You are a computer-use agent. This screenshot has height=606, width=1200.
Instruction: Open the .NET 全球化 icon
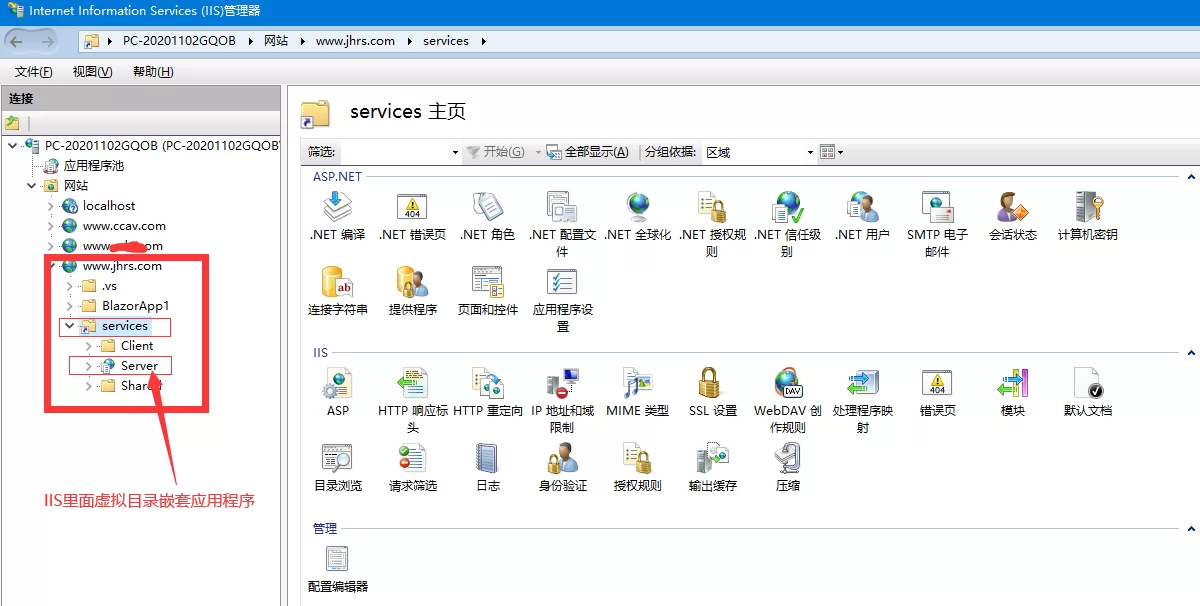[x=638, y=207]
